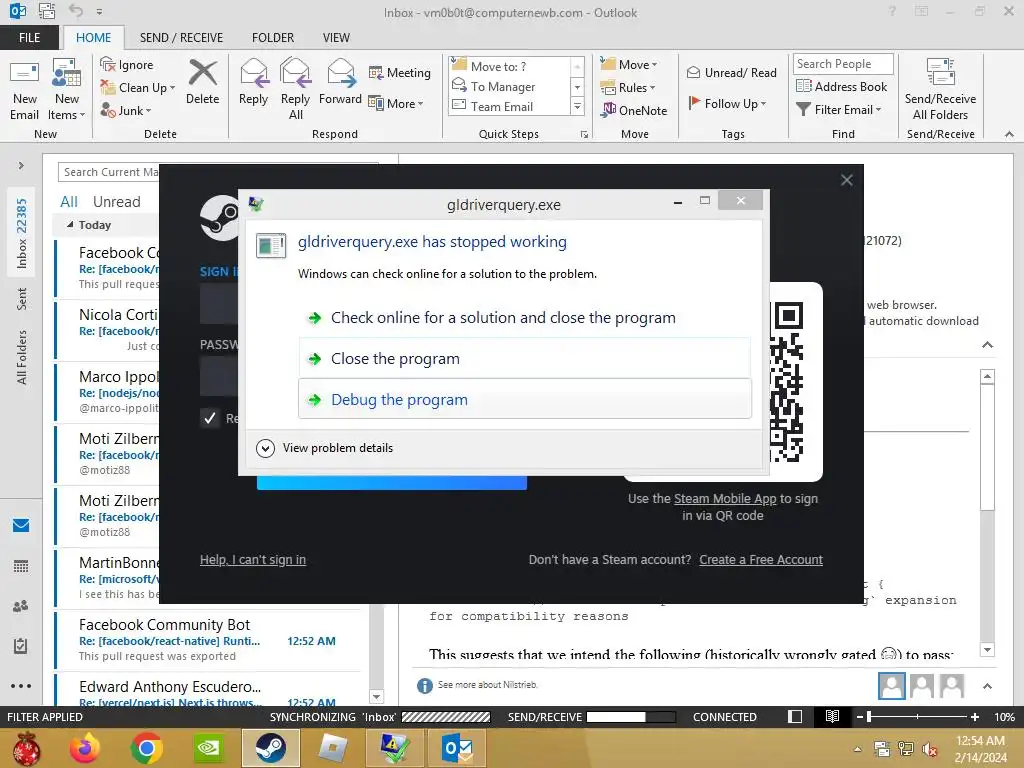This screenshot has height=768, width=1024.
Task: Open Firefox from the taskbar
Action: tap(85, 748)
